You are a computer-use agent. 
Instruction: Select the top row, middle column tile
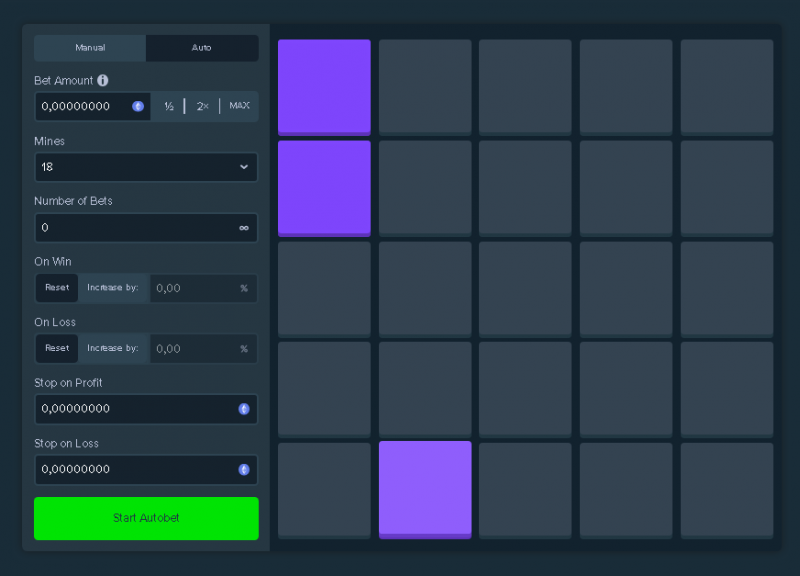tap(525, 87)
